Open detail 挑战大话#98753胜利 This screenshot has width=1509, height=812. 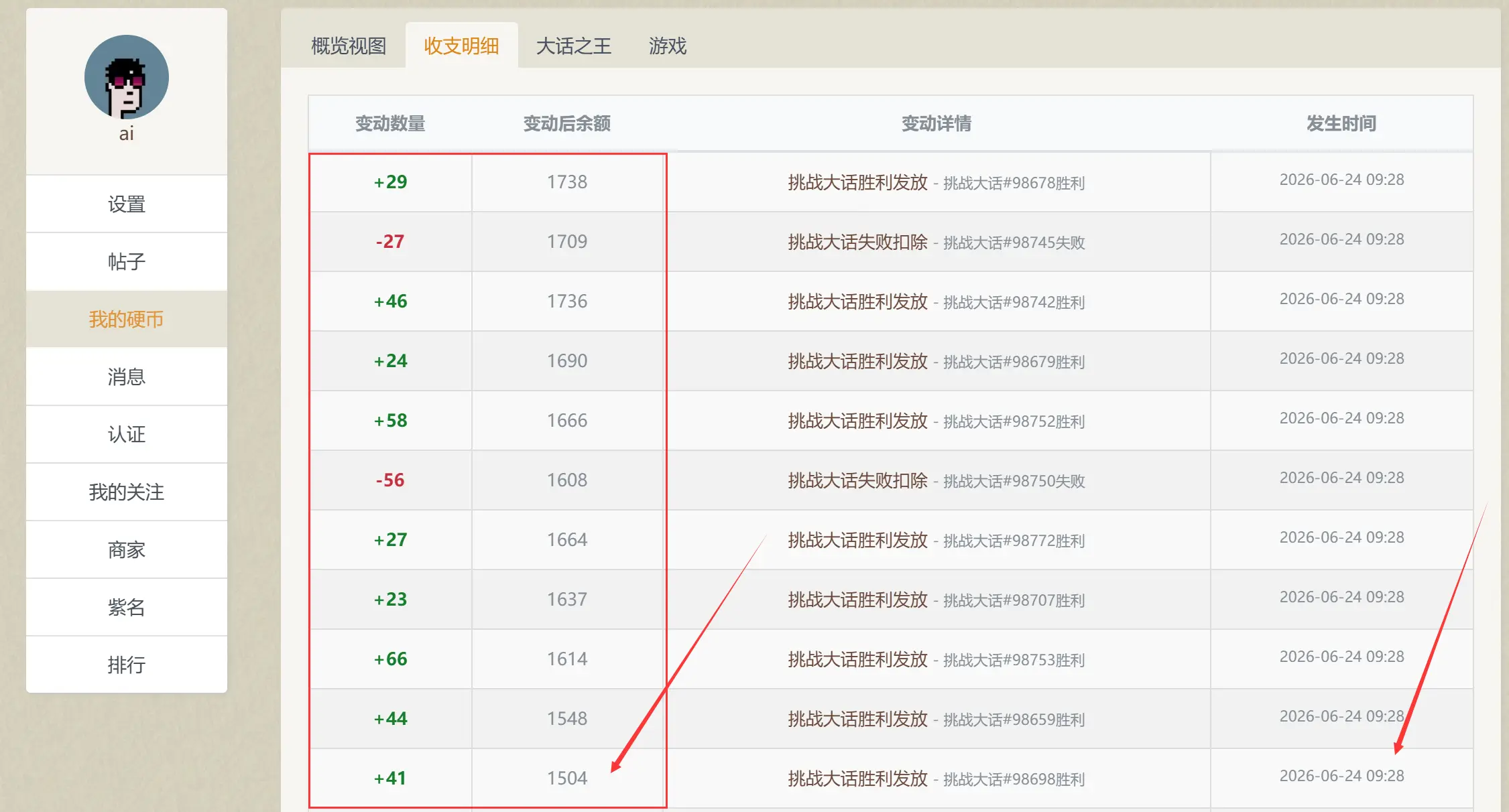pyautogui.click(x=1014, y=660)
